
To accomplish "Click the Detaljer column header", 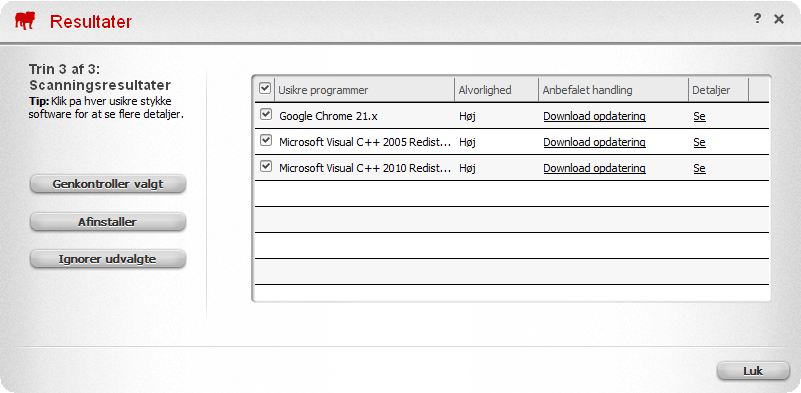I will [x=718, y=90].
